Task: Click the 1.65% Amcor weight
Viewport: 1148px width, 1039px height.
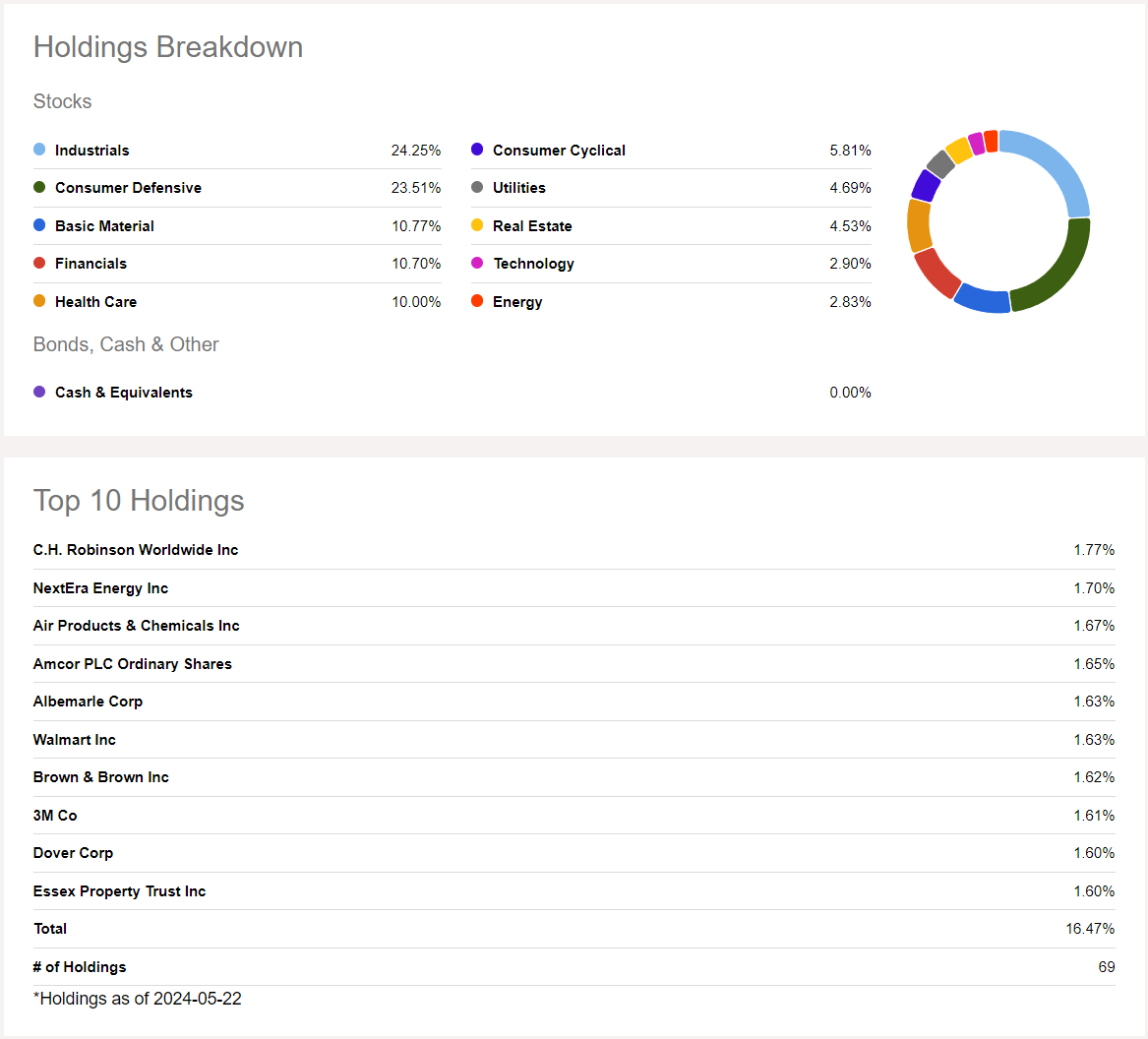Action: click(x=1094, y=664)
